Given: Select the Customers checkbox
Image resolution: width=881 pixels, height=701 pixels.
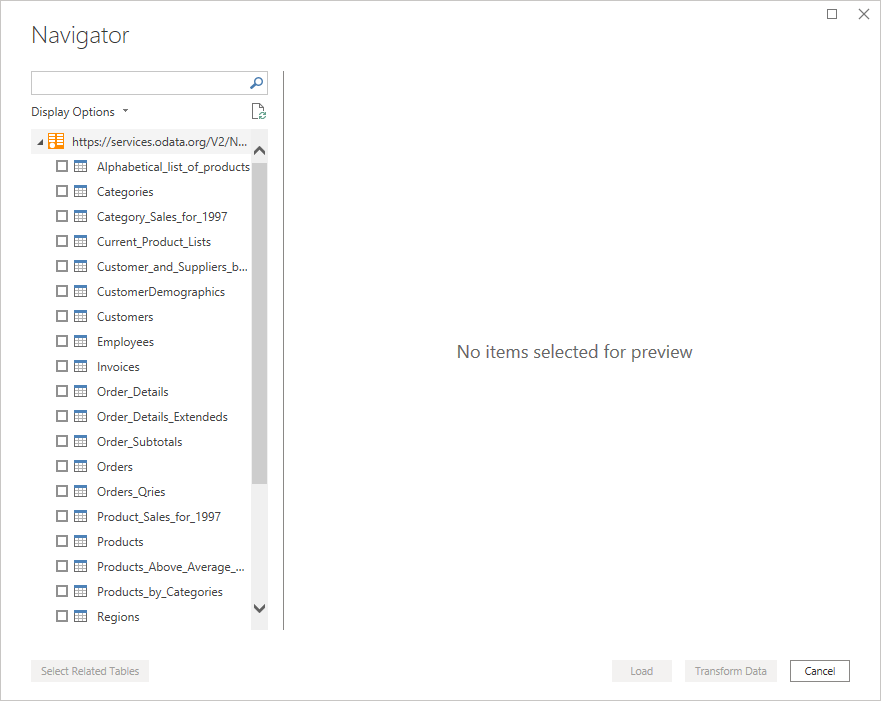Looking at the screenshot, I should click(x=62, y=316).
